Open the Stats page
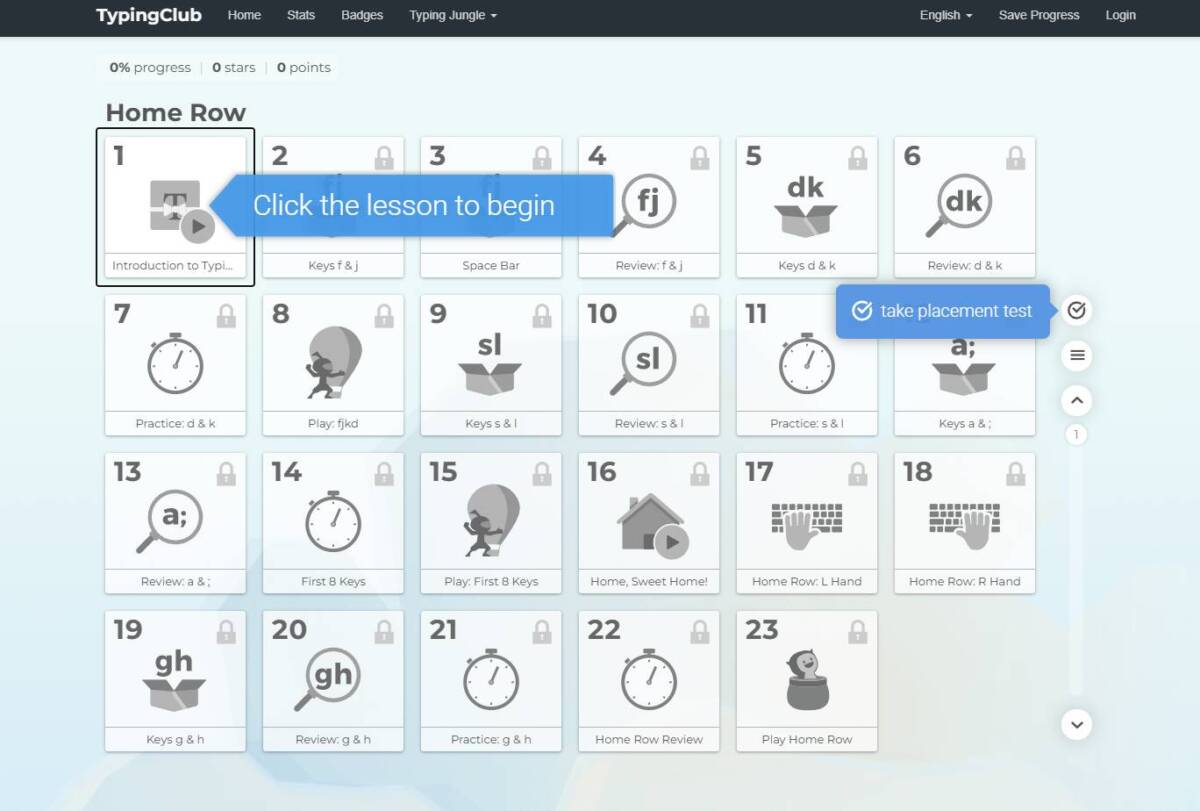This screenshot has width=1200, height=811. 301,15
